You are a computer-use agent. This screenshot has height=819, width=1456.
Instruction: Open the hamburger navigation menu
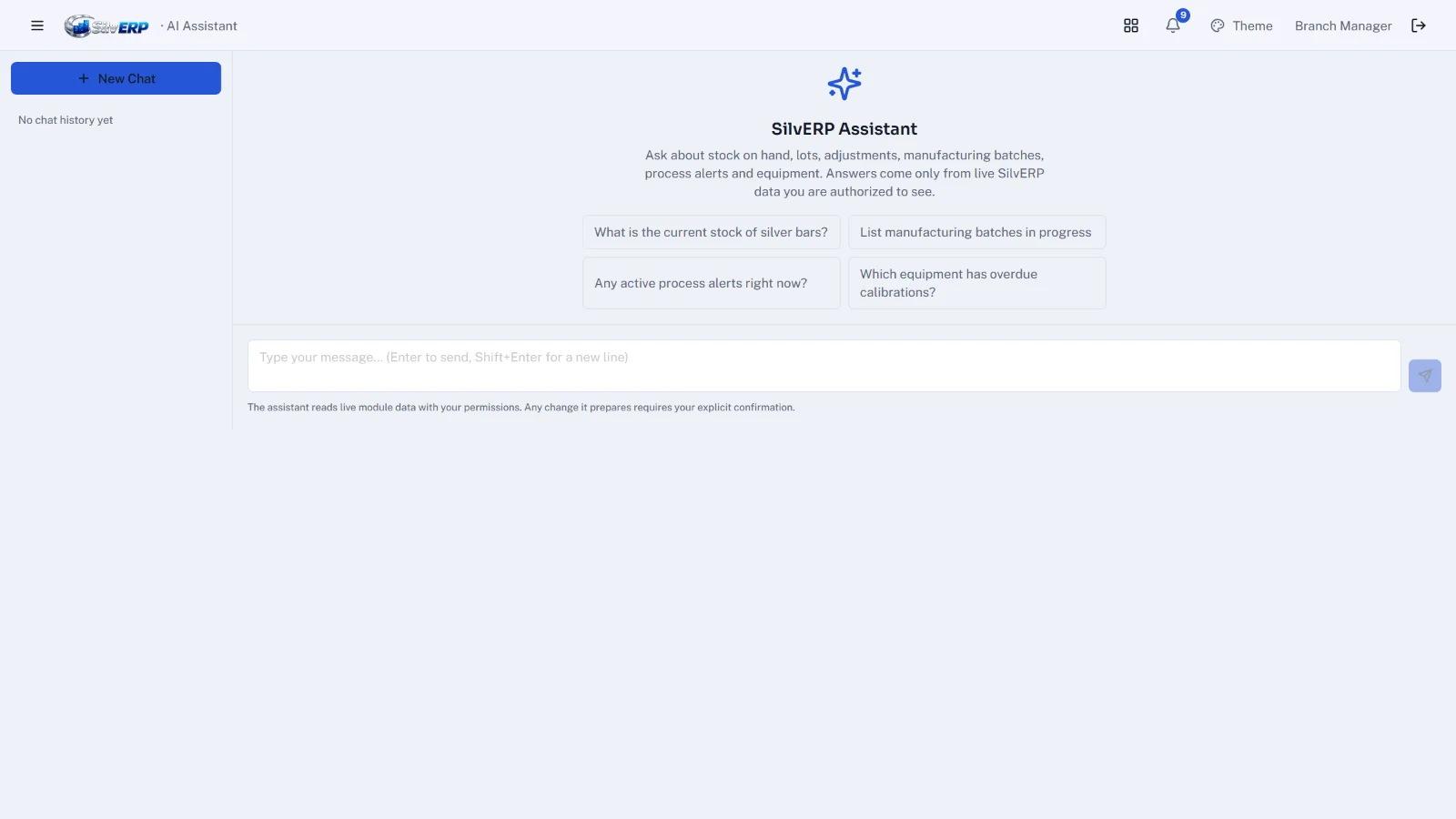point(37,25)
